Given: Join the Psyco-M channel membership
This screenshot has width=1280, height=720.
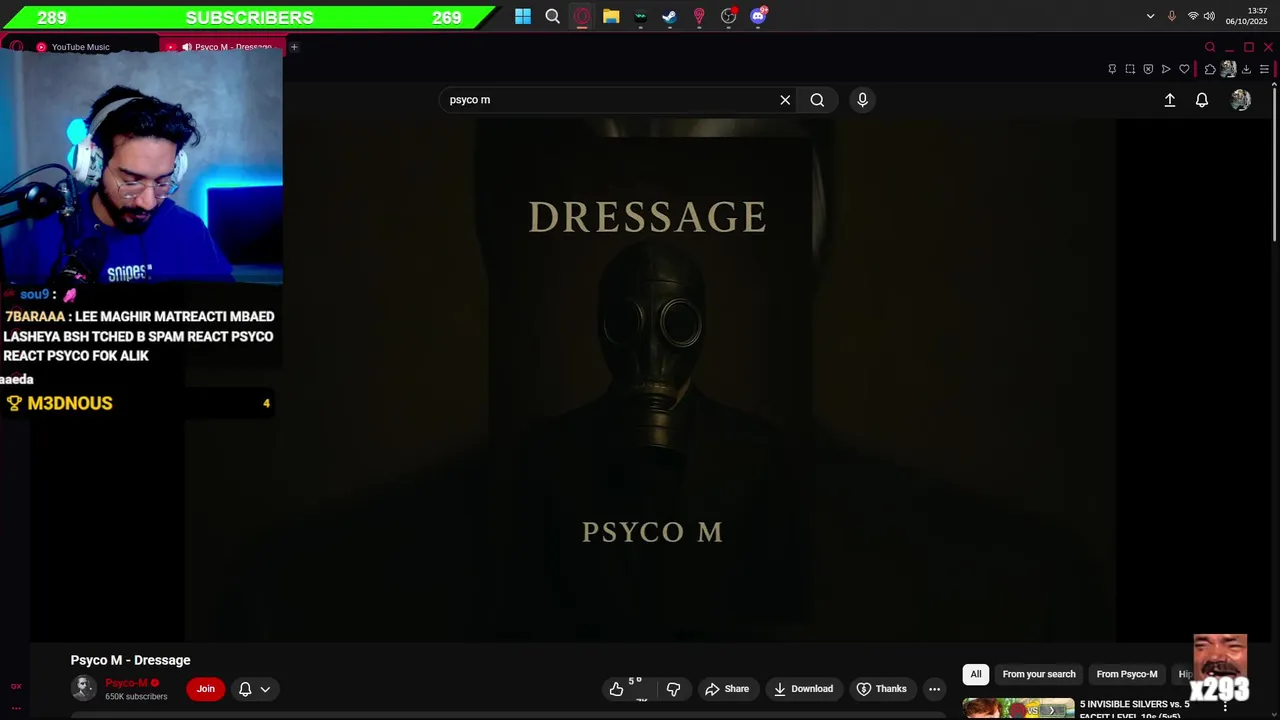Looking at the screenshot, I should pos(205,689).
